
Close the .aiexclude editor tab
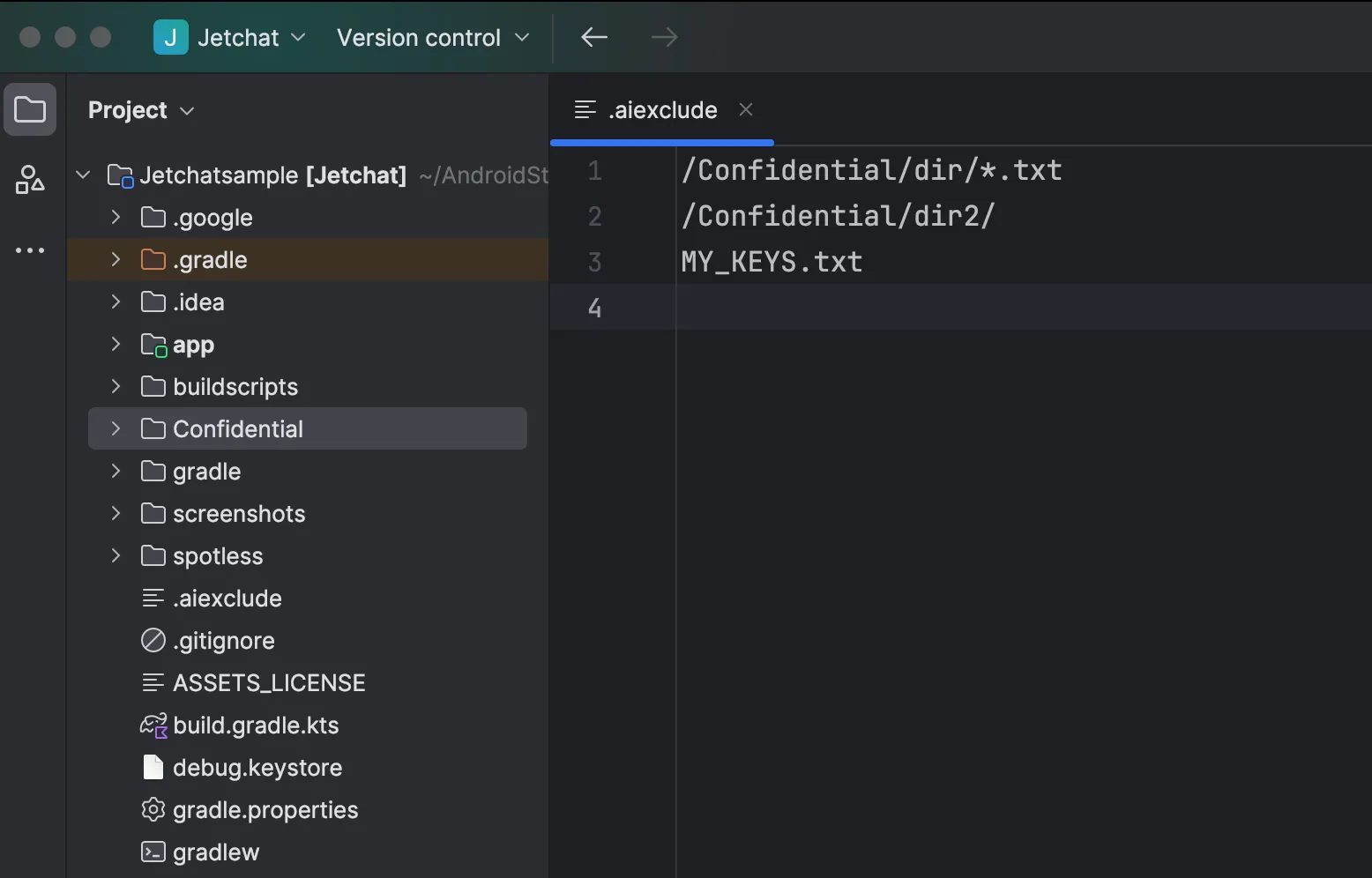746,109
